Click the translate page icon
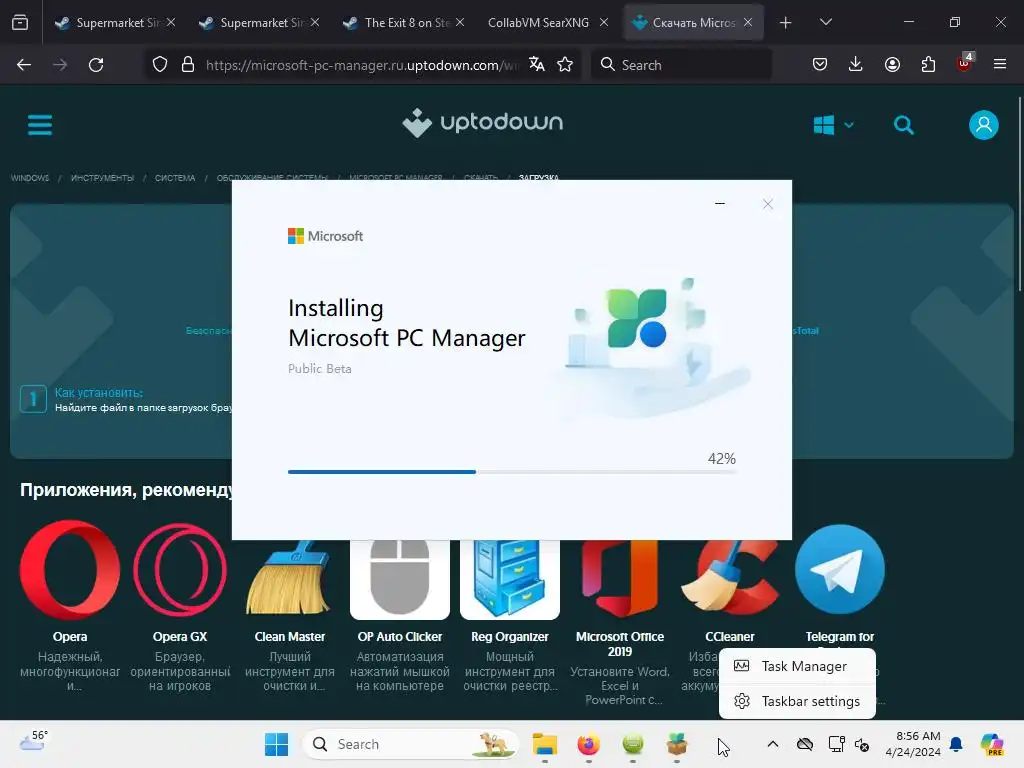This screenshot has width=1024, height=768. [x=537, y=64]
